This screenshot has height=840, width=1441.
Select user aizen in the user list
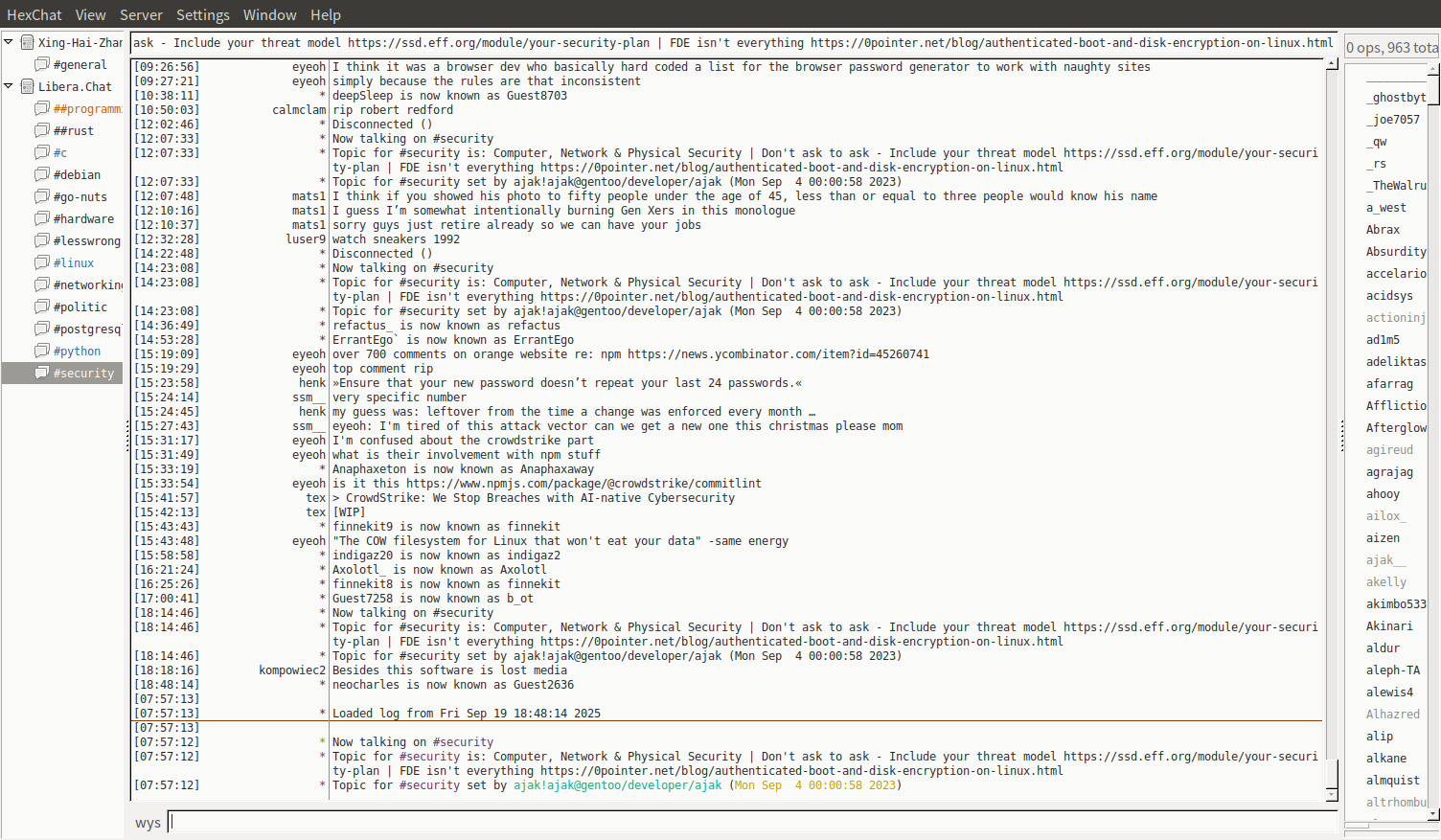[x=1383, y=538]
